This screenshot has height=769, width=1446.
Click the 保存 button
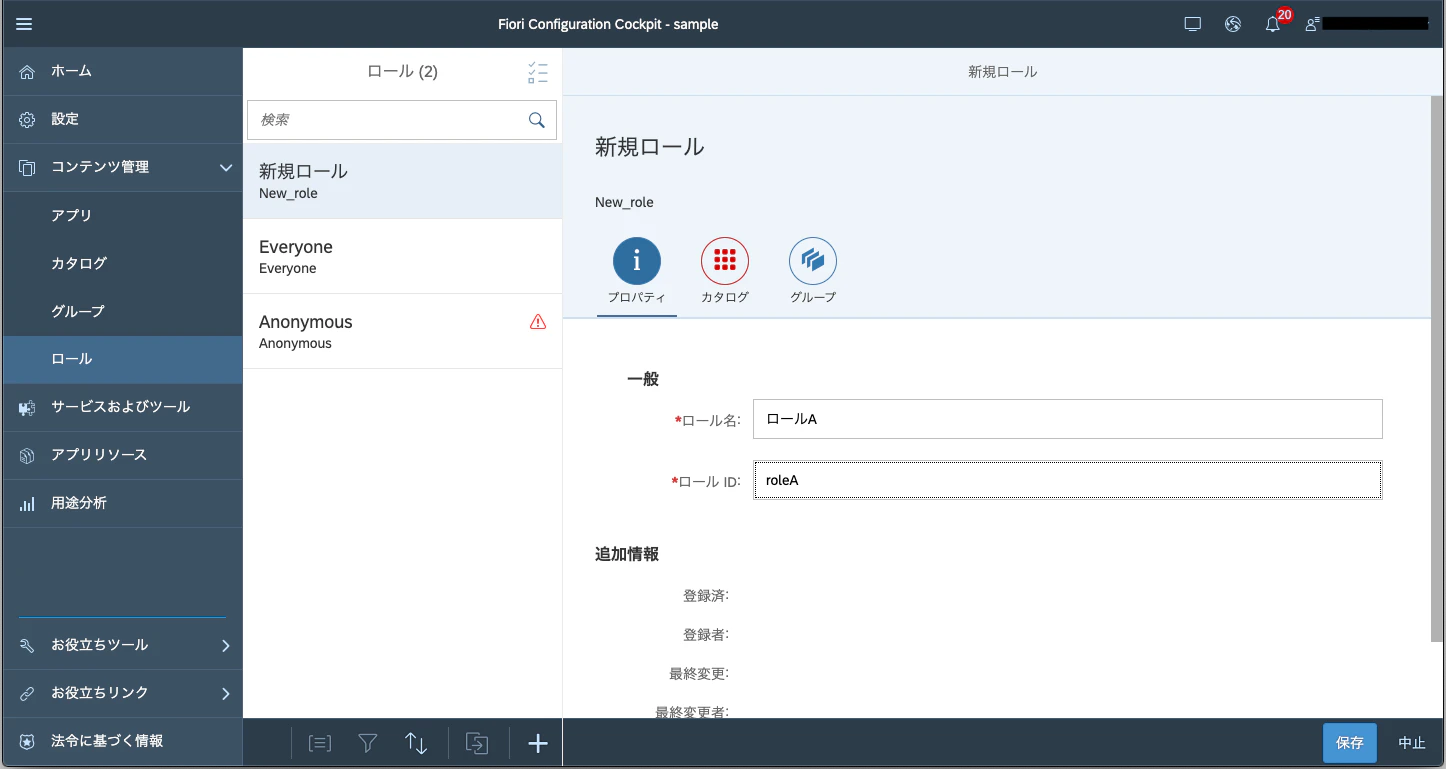tap(1349, 743)
